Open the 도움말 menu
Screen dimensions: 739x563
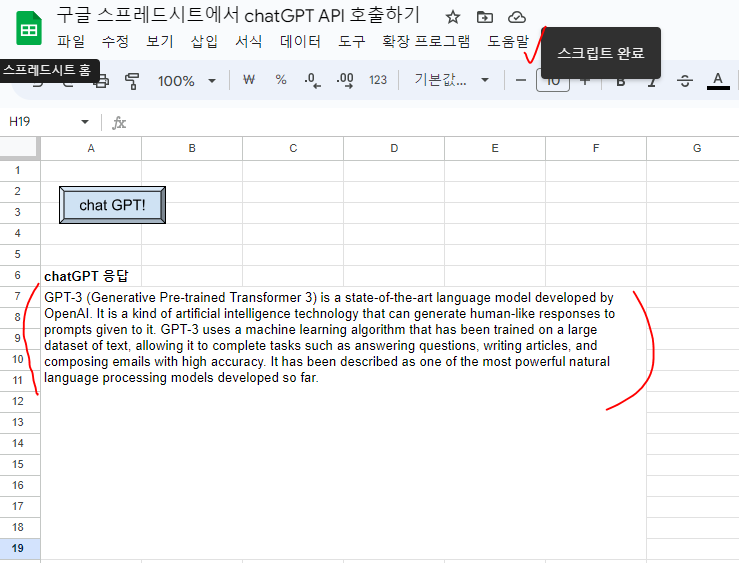coord(508,41)
